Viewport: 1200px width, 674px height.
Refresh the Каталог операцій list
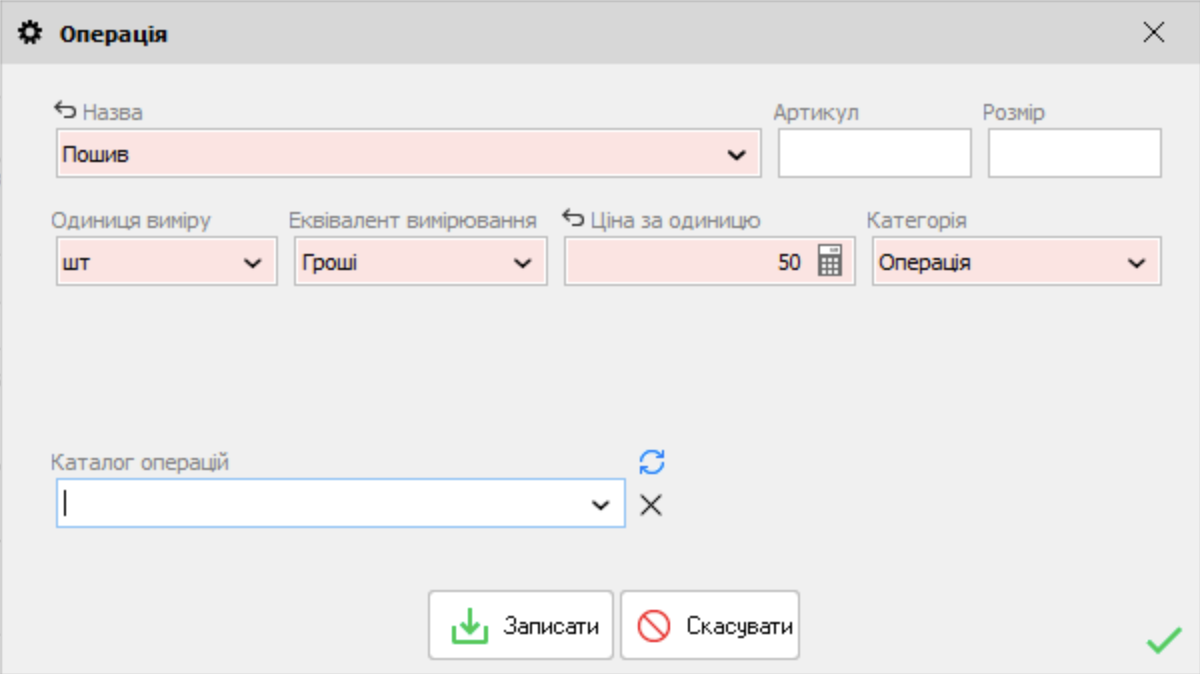[x=652, y=461]
